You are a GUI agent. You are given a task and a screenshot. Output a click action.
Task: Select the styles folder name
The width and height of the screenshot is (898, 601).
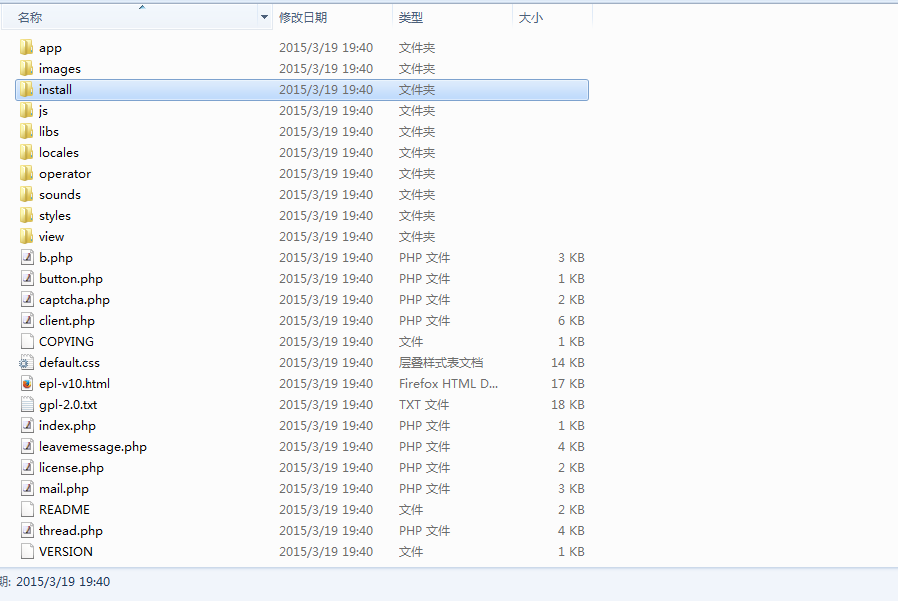pyautogui.click(x=55, y=216)
